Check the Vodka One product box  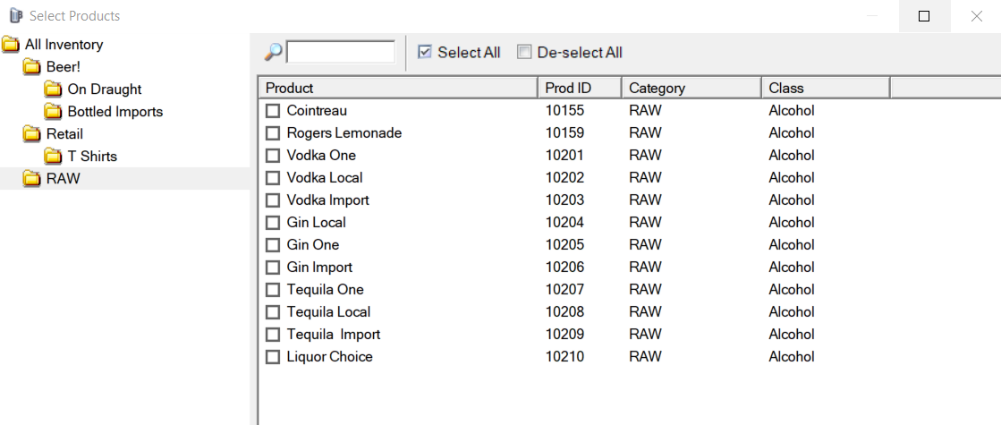(273, 156)
